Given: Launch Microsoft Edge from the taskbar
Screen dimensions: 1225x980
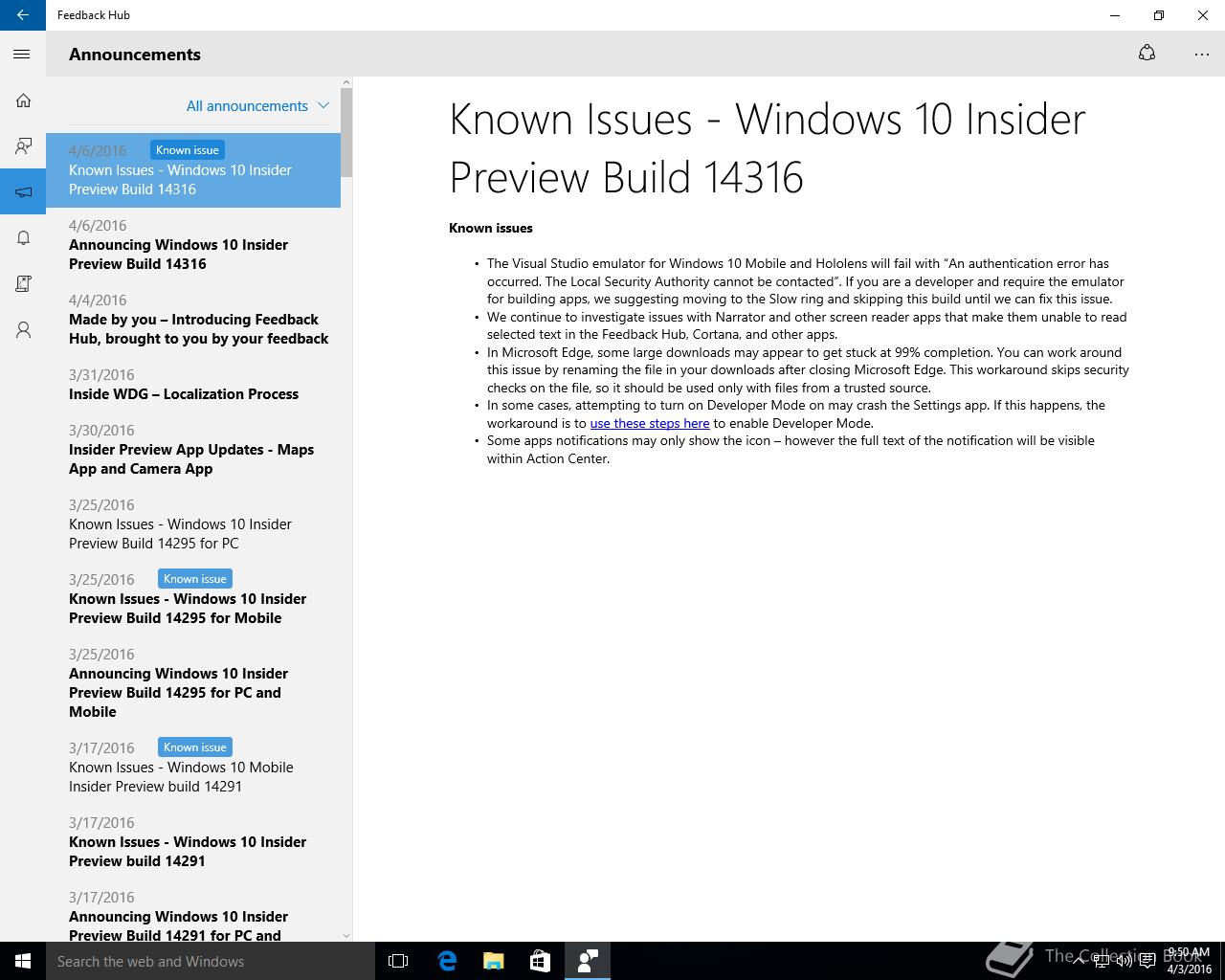Looking at the screenshot, I should tap(447, 961).
